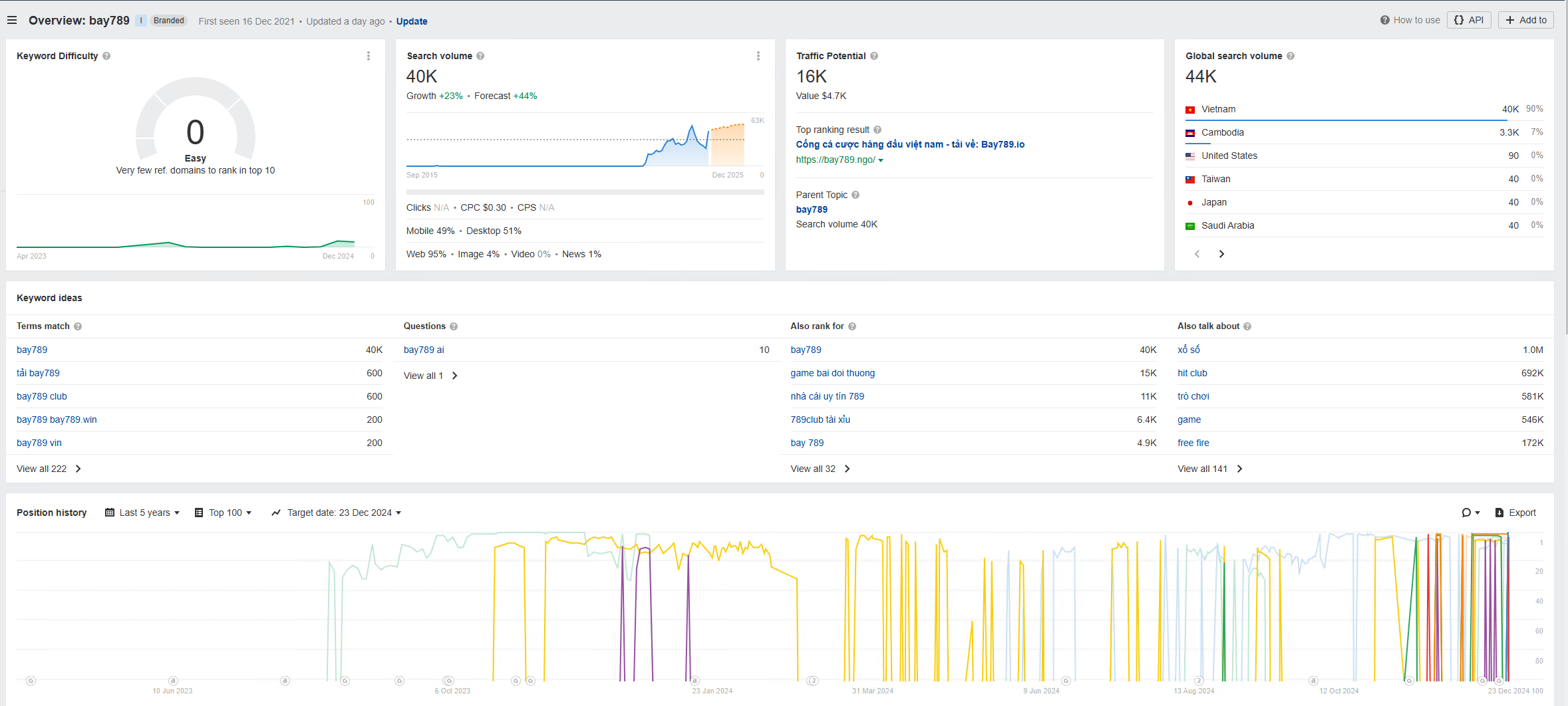Click the Add to button

point(1526,20)
